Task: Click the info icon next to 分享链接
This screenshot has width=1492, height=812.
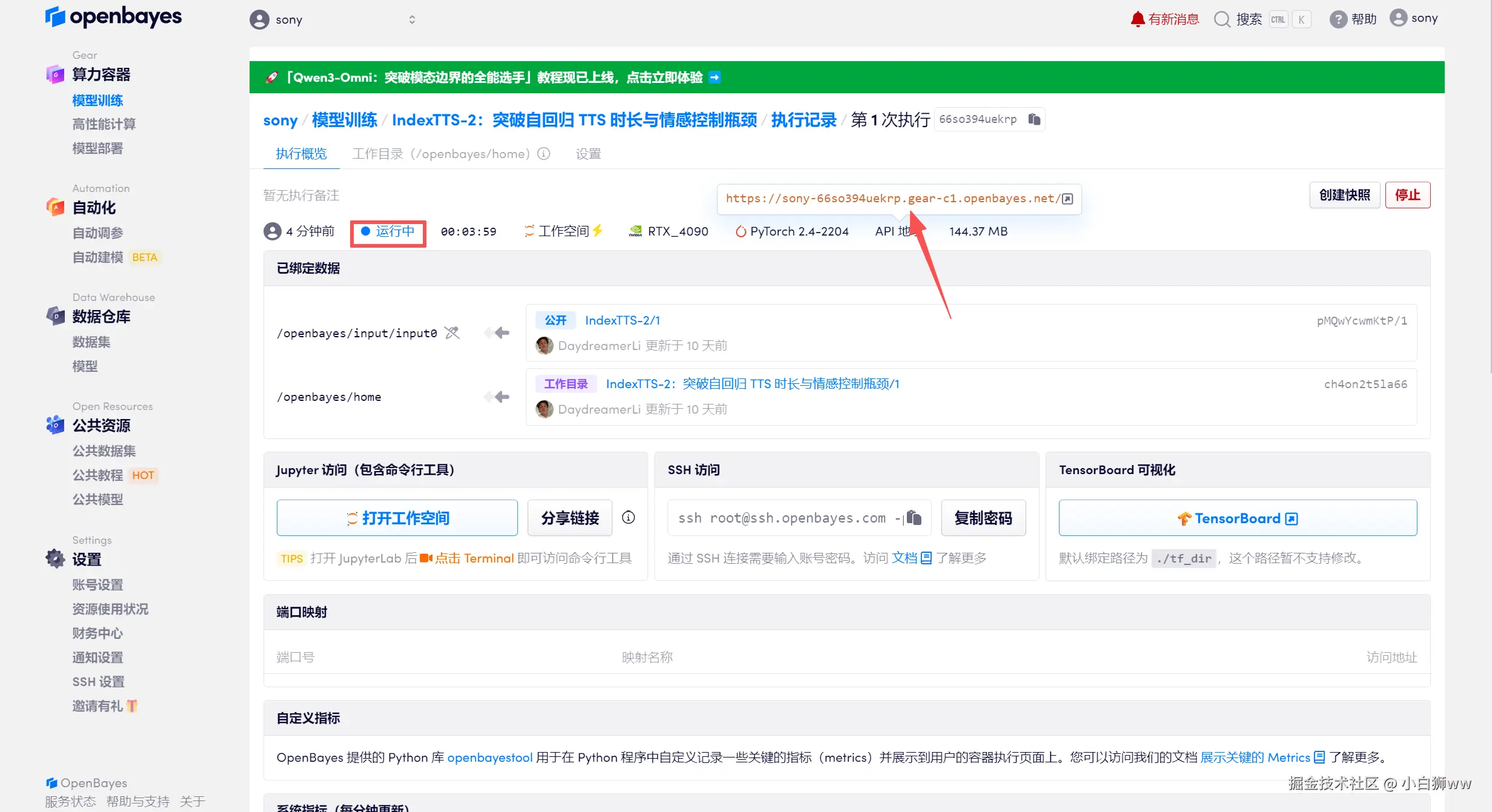Action: [629, 517]
